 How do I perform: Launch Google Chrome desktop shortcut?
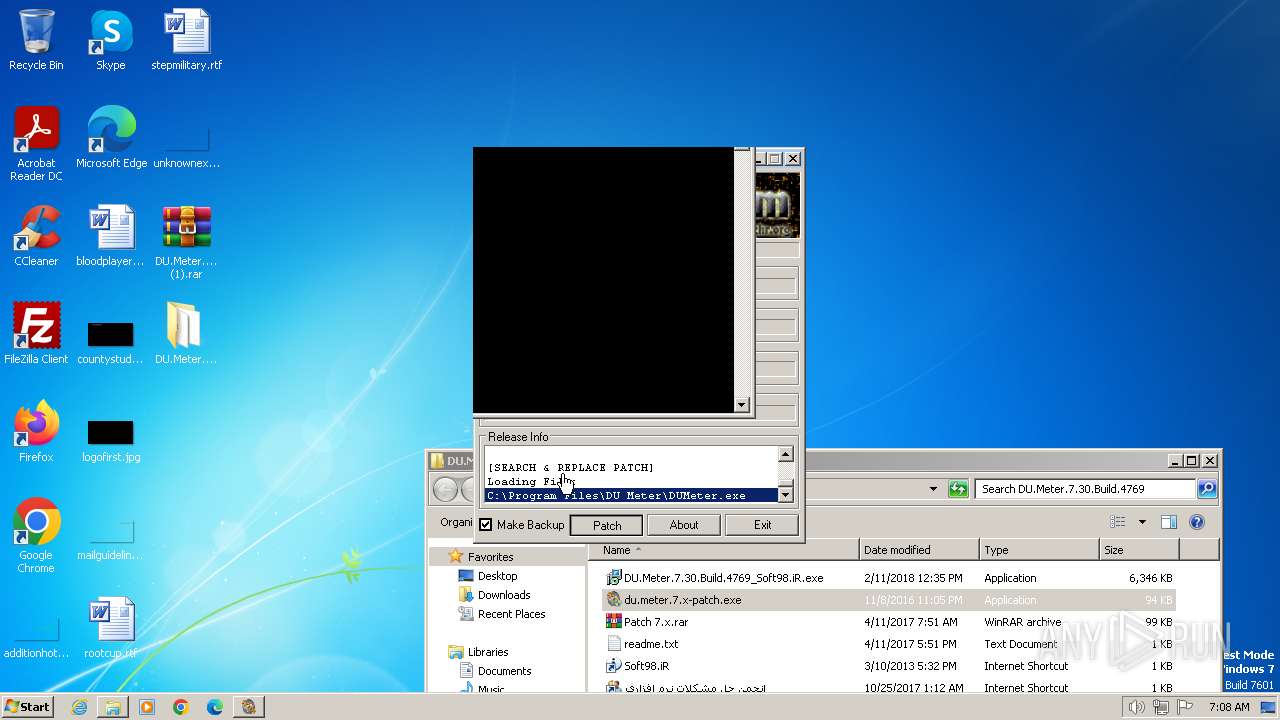[36, 535]
